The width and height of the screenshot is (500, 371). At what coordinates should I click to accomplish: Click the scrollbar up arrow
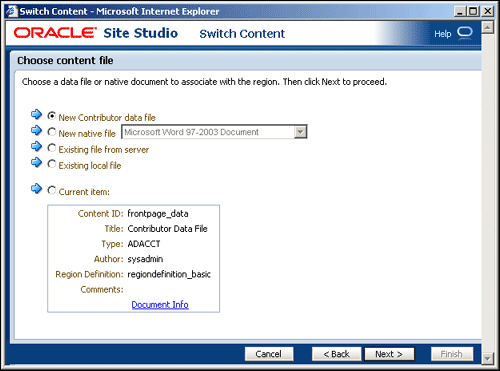pyautogui.click(x=487, y=27)
